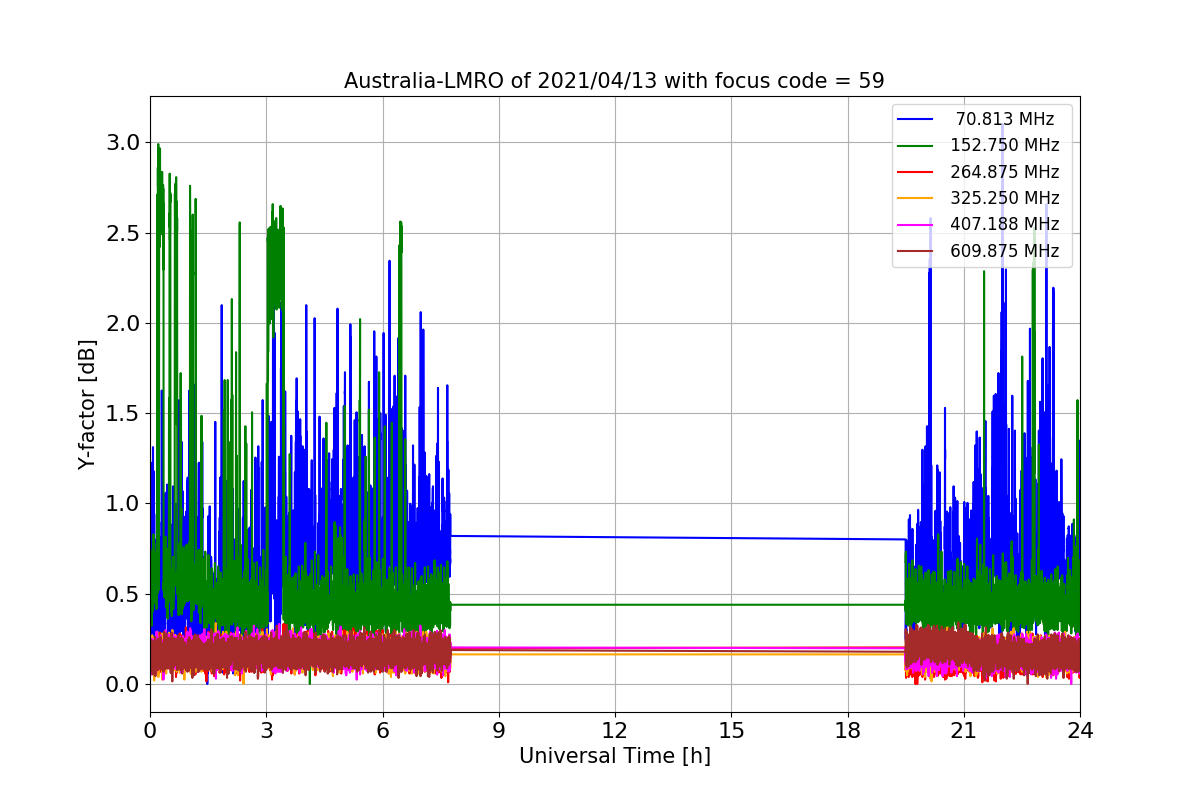Click the Universal Time [h] axis label
The image size is (1200, 800).
(614, 757)
